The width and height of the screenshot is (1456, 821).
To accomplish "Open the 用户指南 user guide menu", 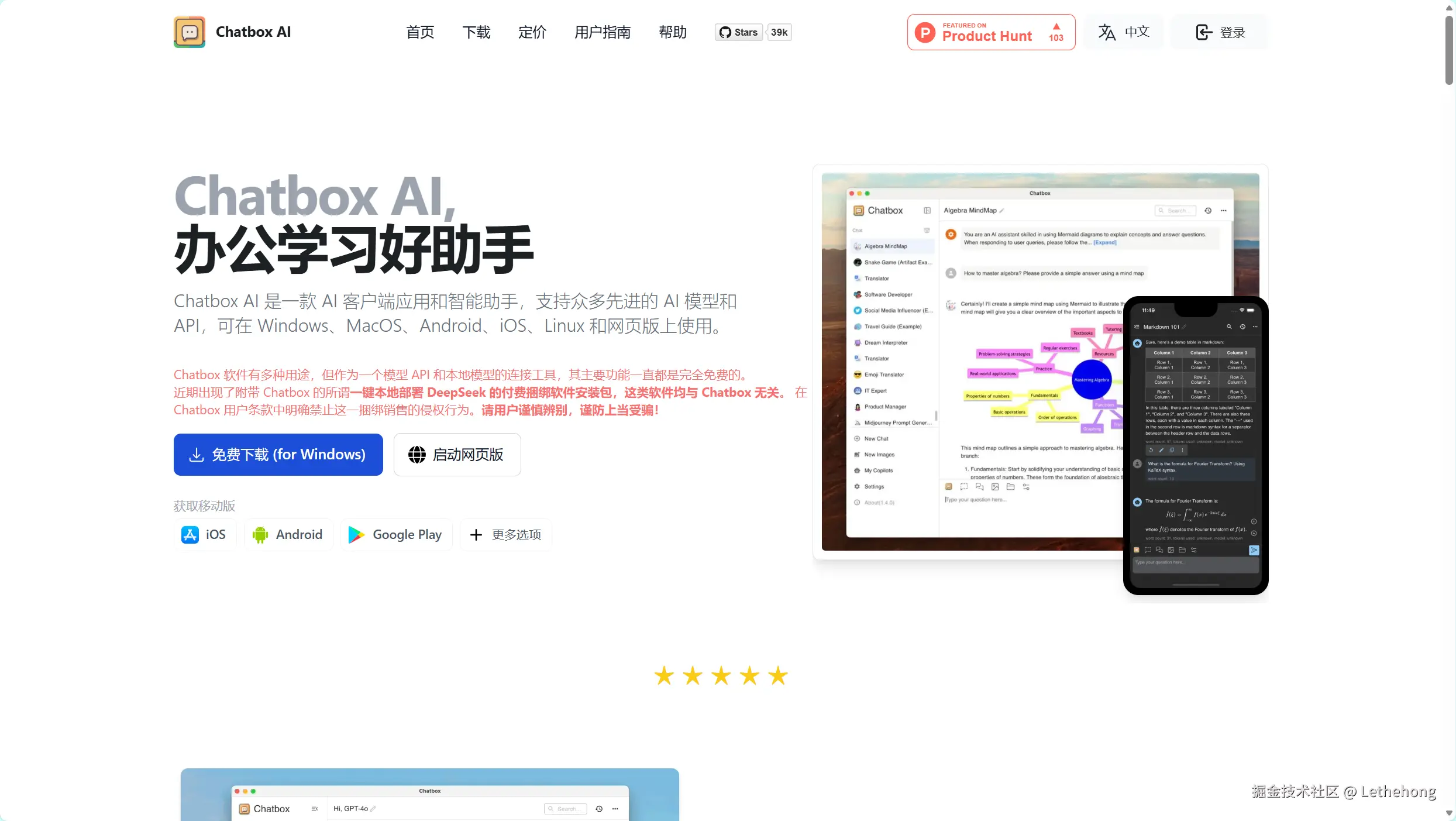I will pyautogui.click(x=603, y=32).
